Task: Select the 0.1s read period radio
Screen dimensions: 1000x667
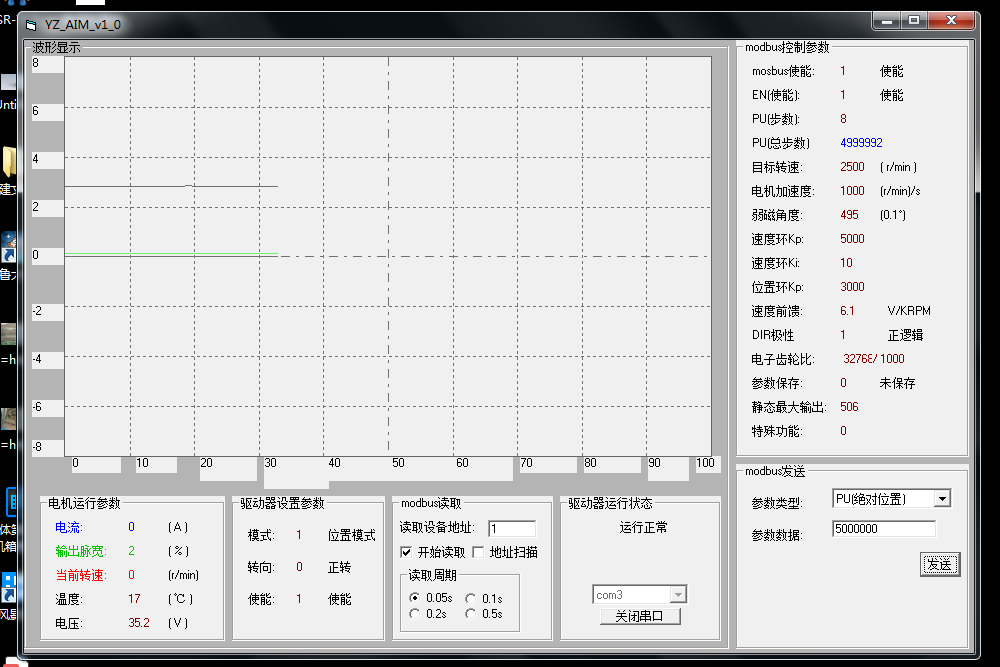Action: tap(471, 598)
